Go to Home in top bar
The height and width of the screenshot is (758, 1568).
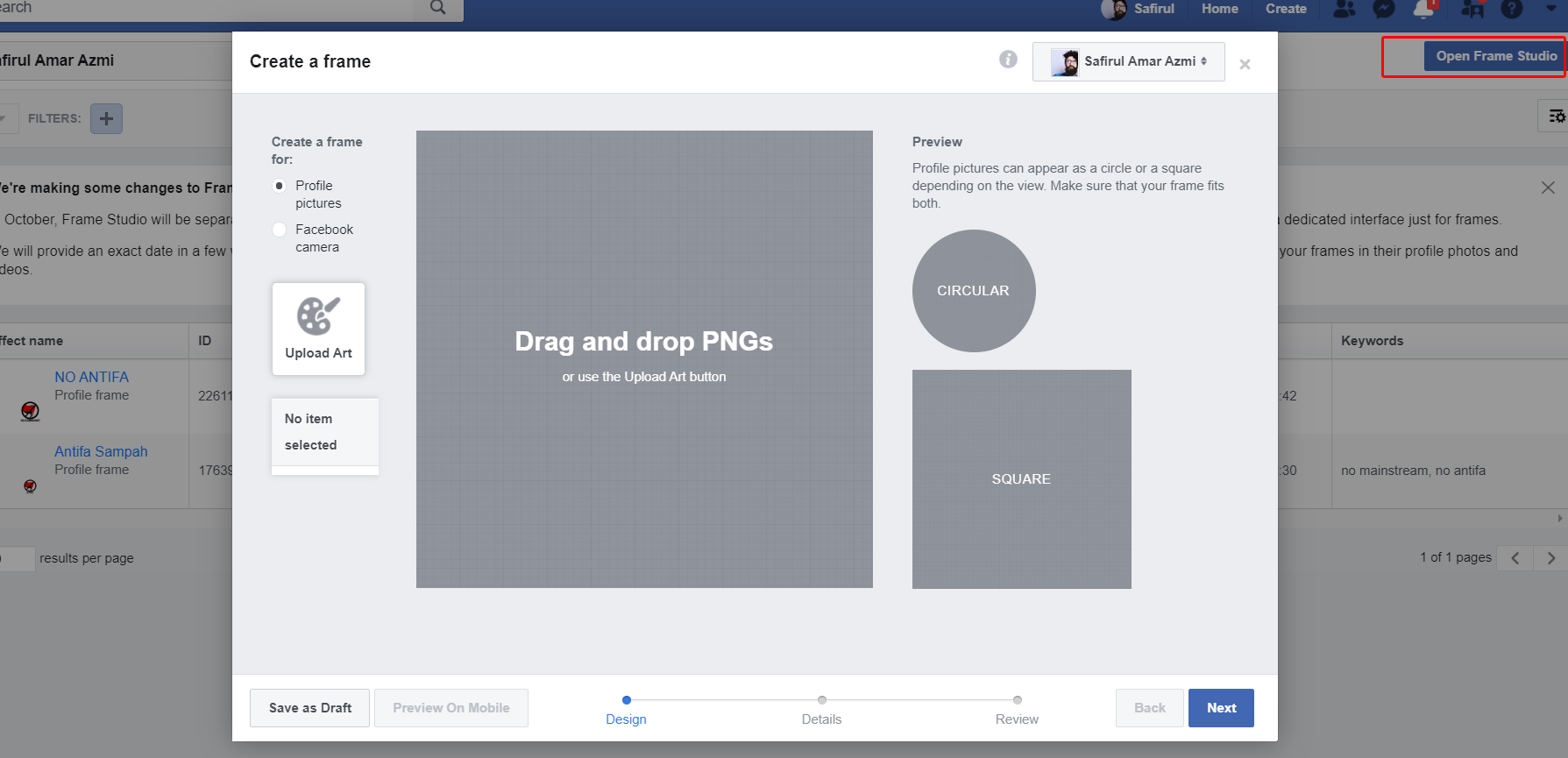coord(1219,9)
